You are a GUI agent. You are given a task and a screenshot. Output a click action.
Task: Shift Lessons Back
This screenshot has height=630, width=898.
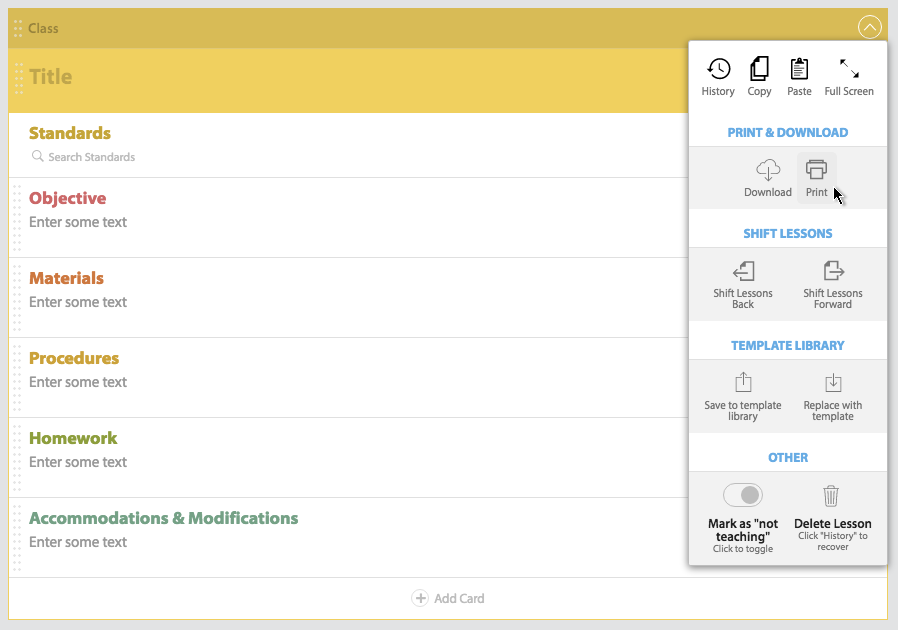click(743, 286)
